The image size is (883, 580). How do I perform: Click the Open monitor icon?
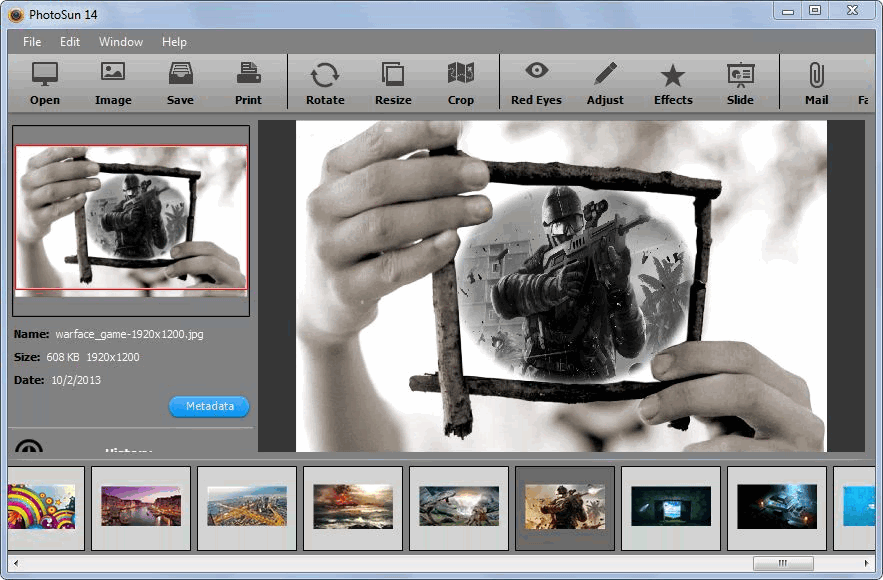point(44,74)
